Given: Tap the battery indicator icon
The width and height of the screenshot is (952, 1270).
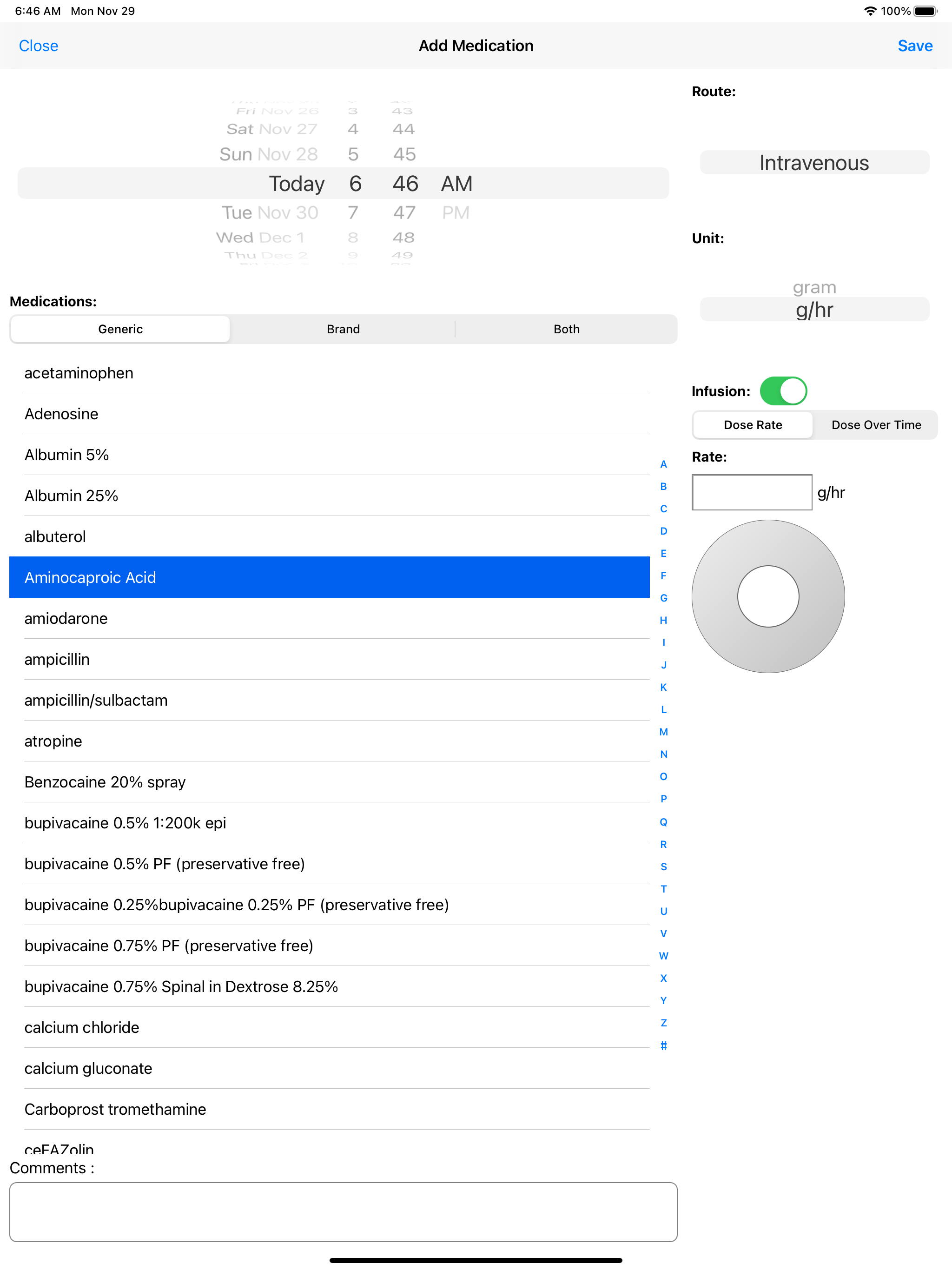Looking at the screenshot, I should point(926,11).
